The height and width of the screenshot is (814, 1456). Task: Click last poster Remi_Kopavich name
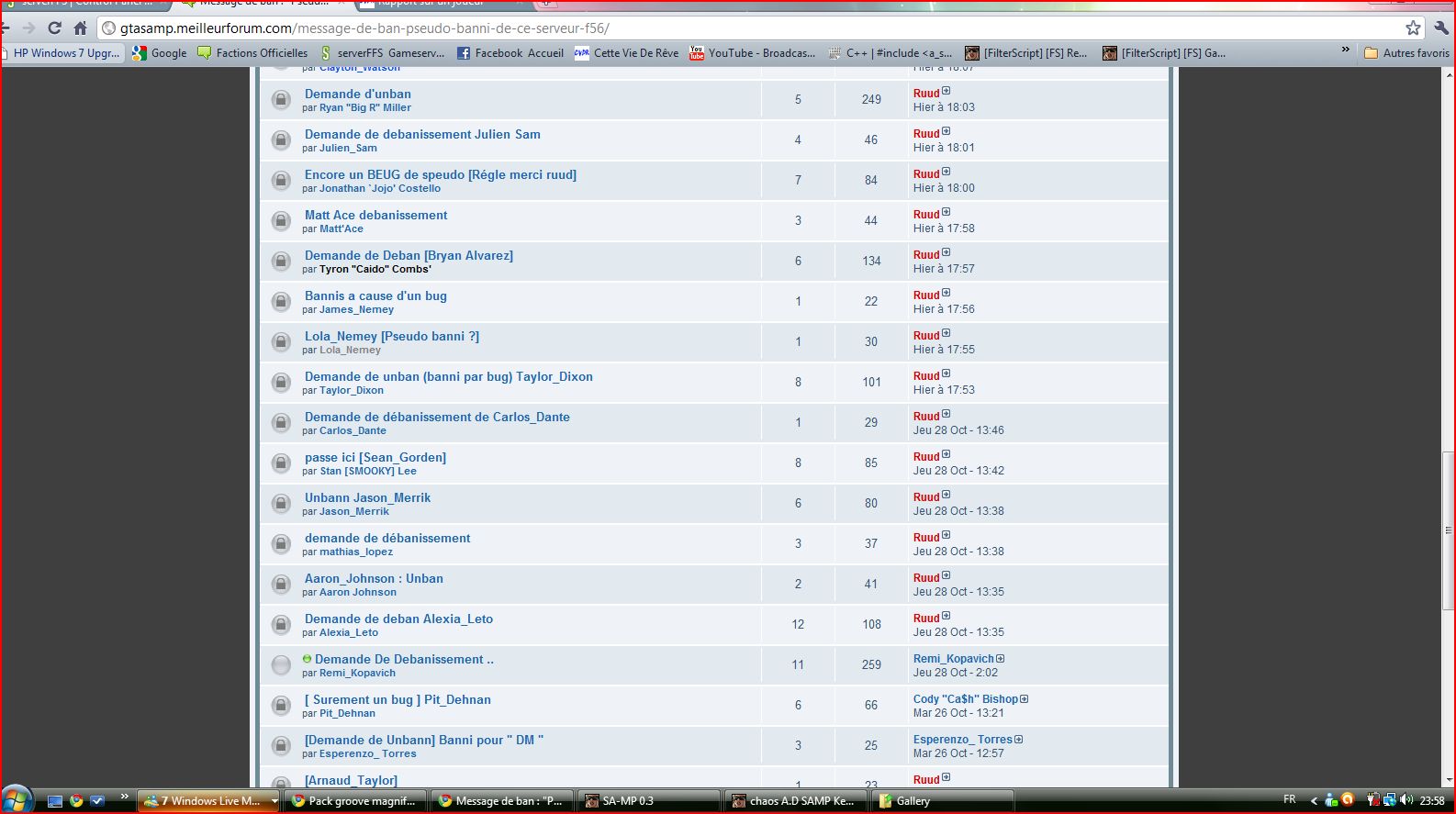[954, 659]
